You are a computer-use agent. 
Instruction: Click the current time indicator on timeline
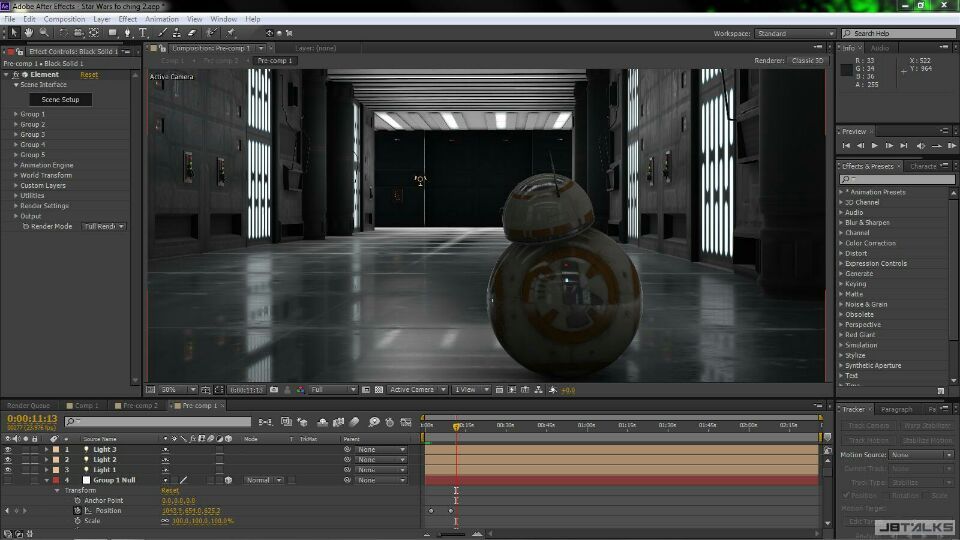(x=456, y=426)
